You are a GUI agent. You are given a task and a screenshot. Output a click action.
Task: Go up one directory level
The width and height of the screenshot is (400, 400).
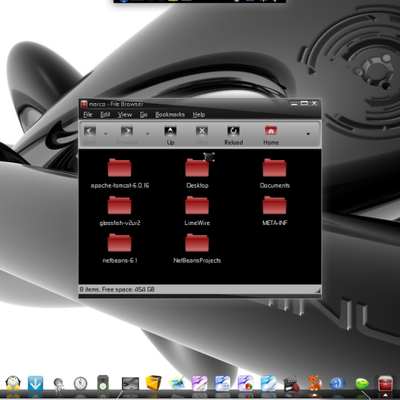pyautogui.click(x=170, y=135)
